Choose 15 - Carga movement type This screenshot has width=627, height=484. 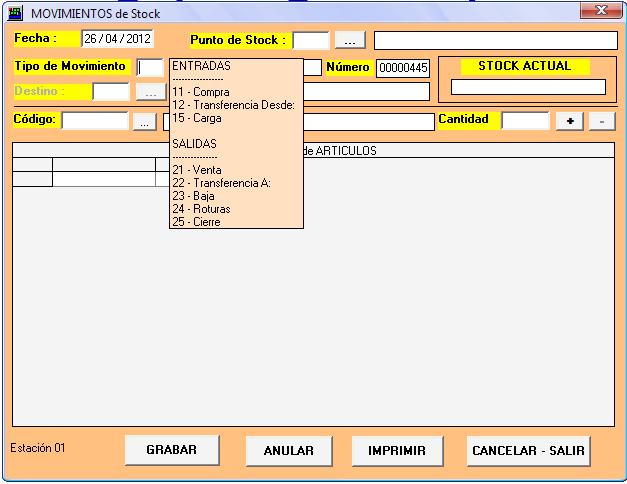tap(197, 118)
